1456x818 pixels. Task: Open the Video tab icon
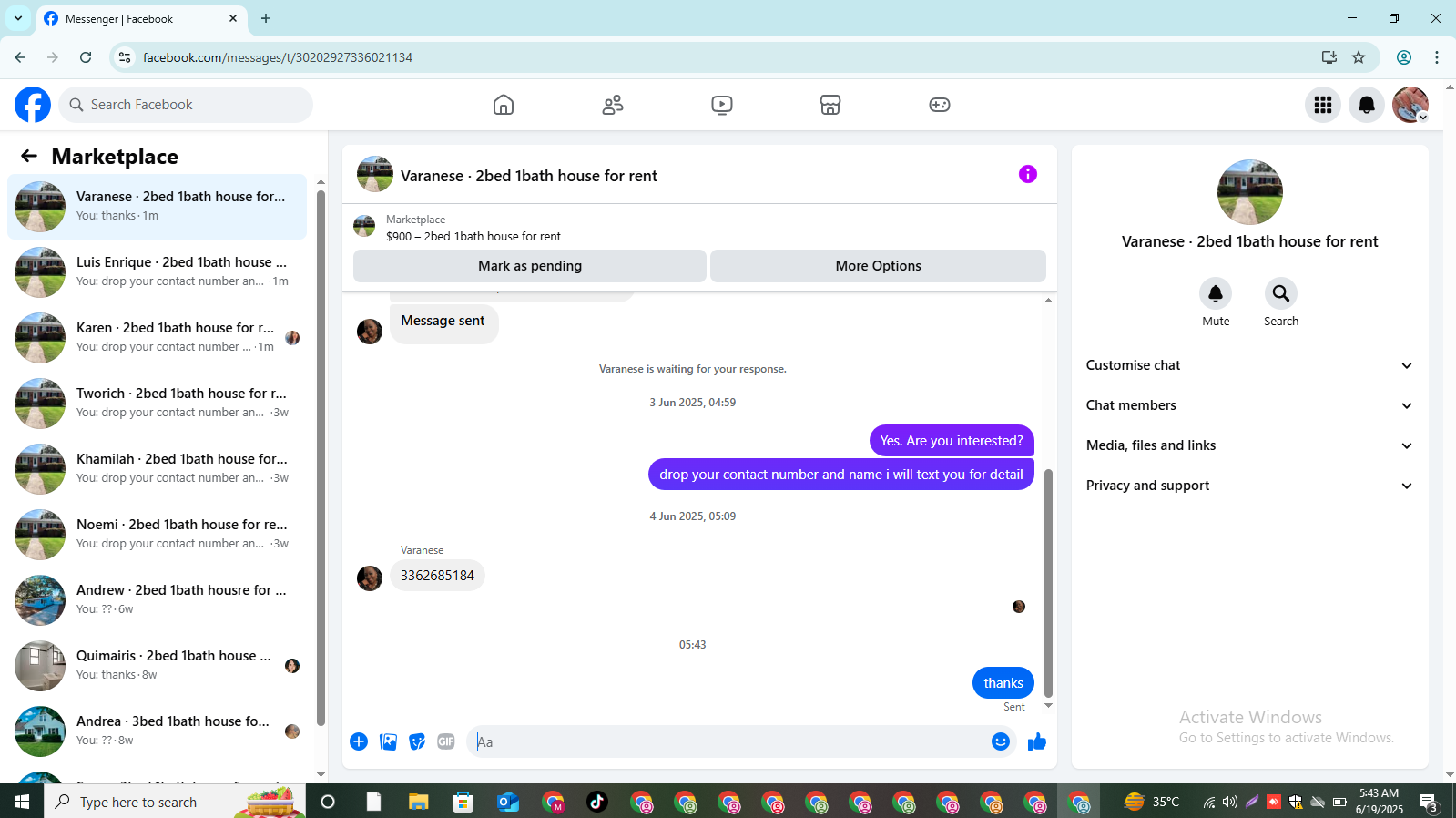tap(722, 105)
